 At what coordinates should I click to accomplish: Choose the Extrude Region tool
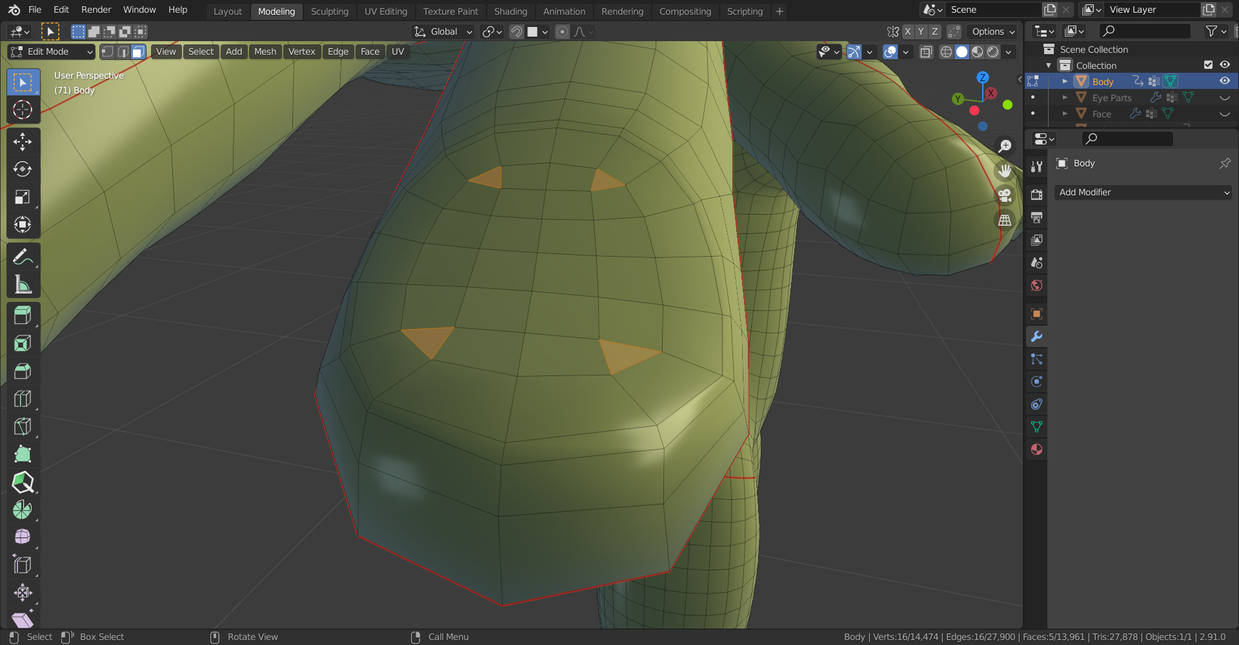coord(22,316)
